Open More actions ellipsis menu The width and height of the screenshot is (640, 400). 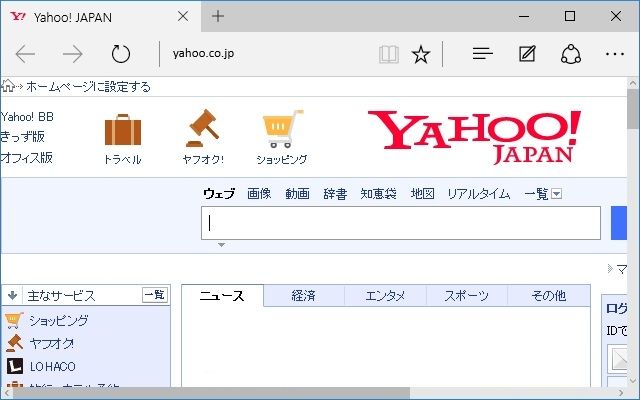tap(615, 54)
